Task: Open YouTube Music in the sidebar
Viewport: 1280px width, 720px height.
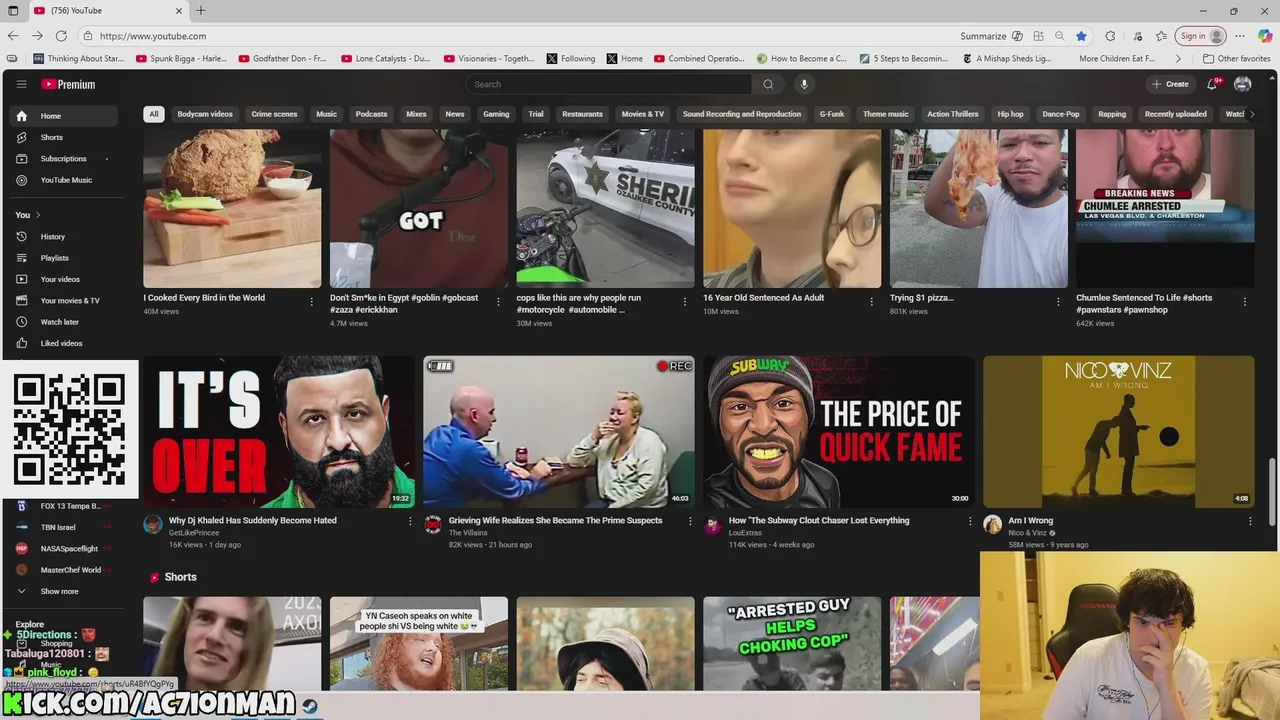Action: [64, 180]
